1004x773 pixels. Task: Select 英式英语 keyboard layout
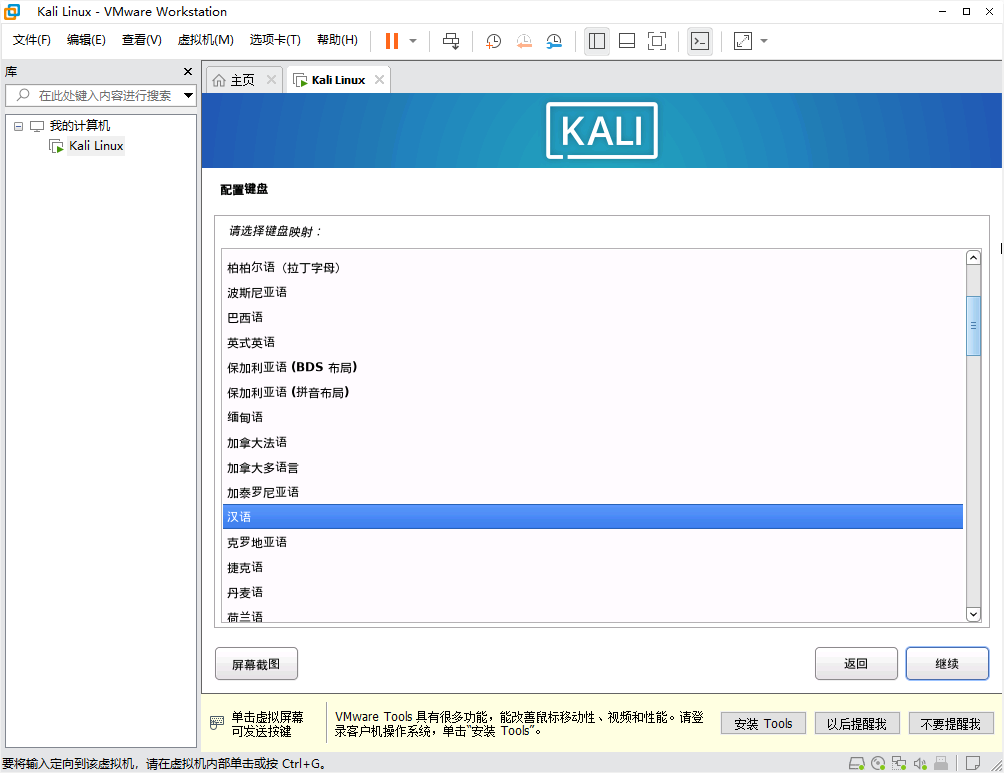(x=593, y=342)
